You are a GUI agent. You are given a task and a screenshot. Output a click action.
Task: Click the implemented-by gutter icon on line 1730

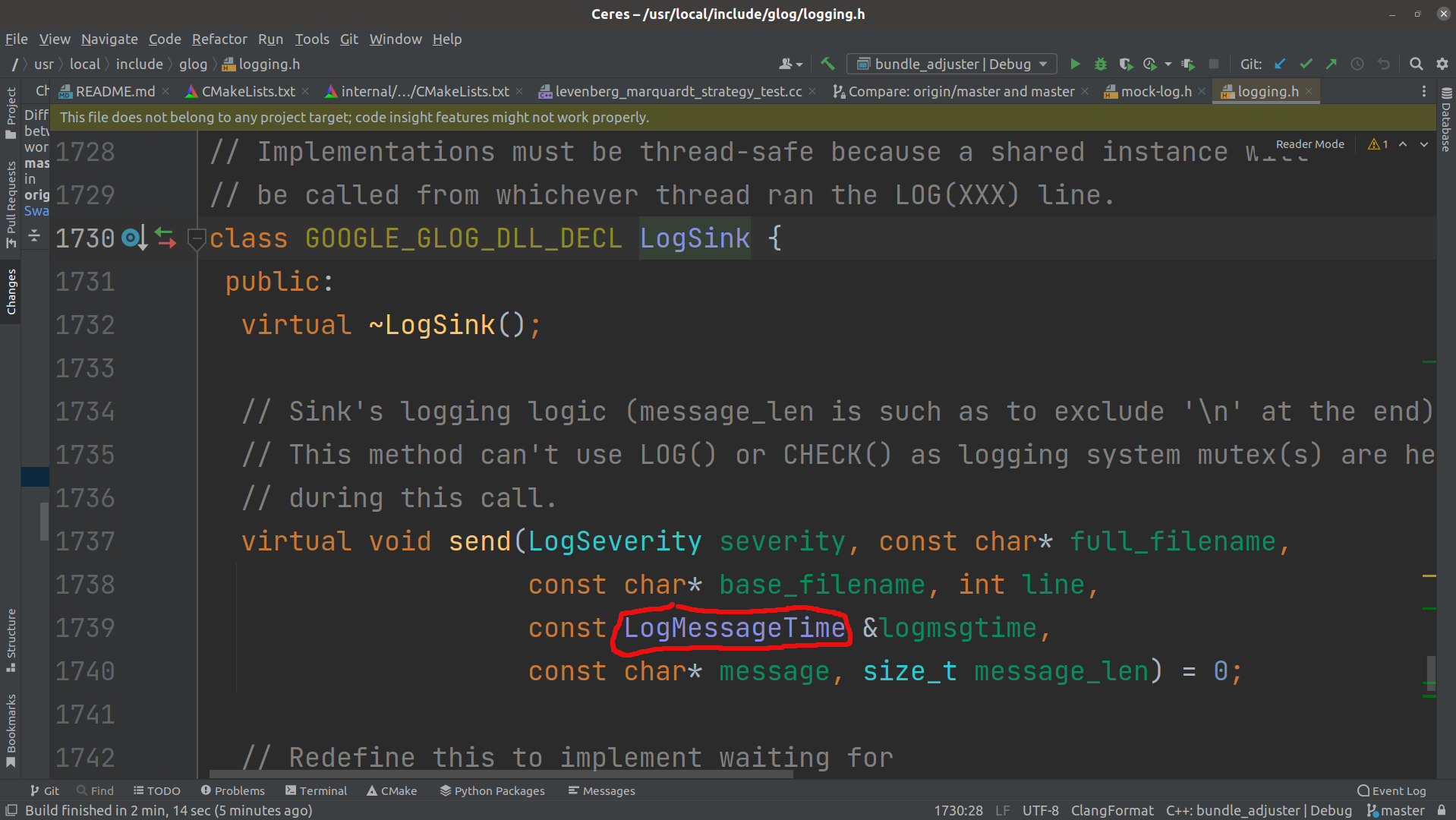pos(134,238)
